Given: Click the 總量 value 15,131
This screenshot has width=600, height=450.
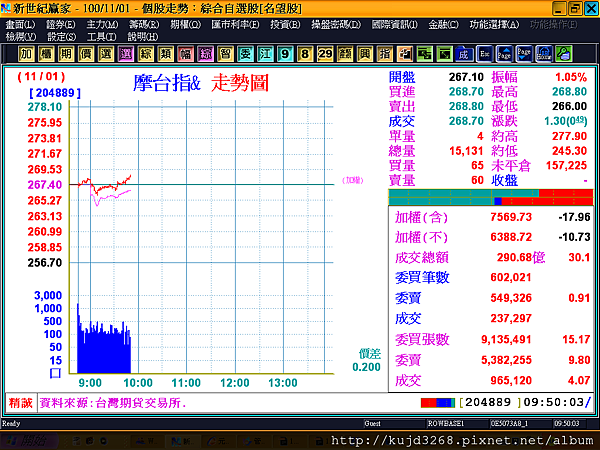Looking at the screenshot, I should pos(466,151).
